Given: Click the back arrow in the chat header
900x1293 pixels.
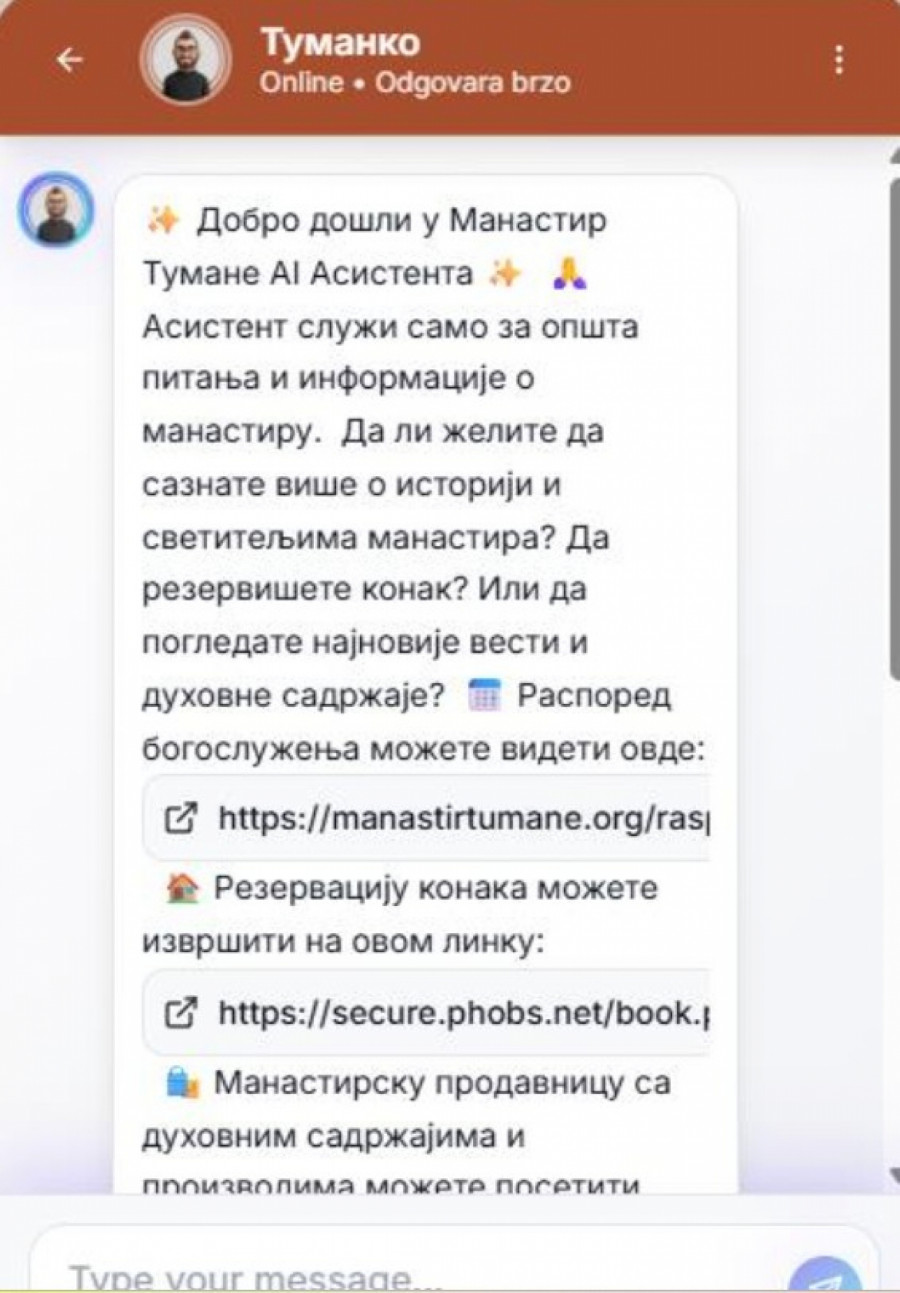Looking at the screenshot, I should (69, 60).
